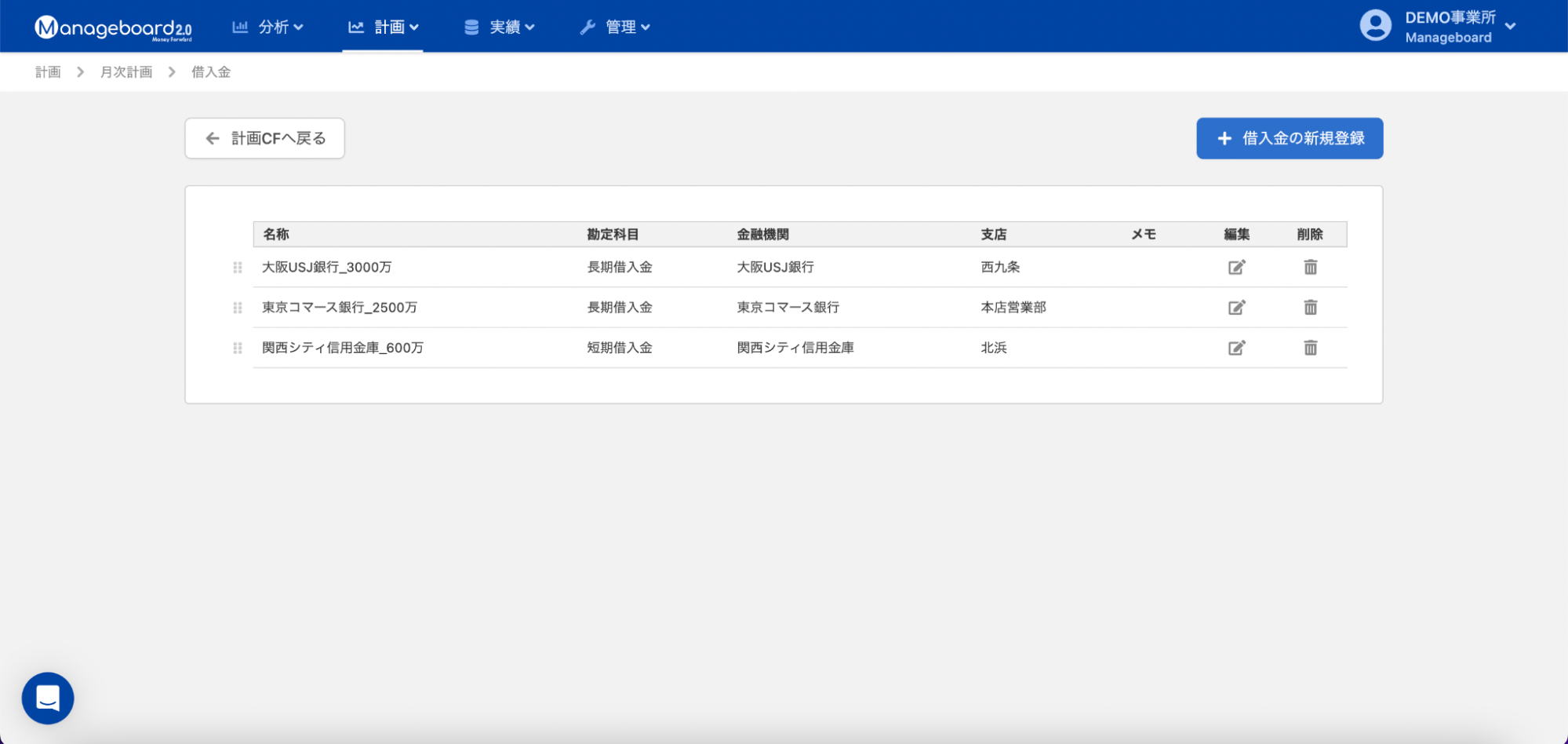
Task: Click drag handle for 大阪USJ銀行_3000万 row
Action: (x=238, y=268)
